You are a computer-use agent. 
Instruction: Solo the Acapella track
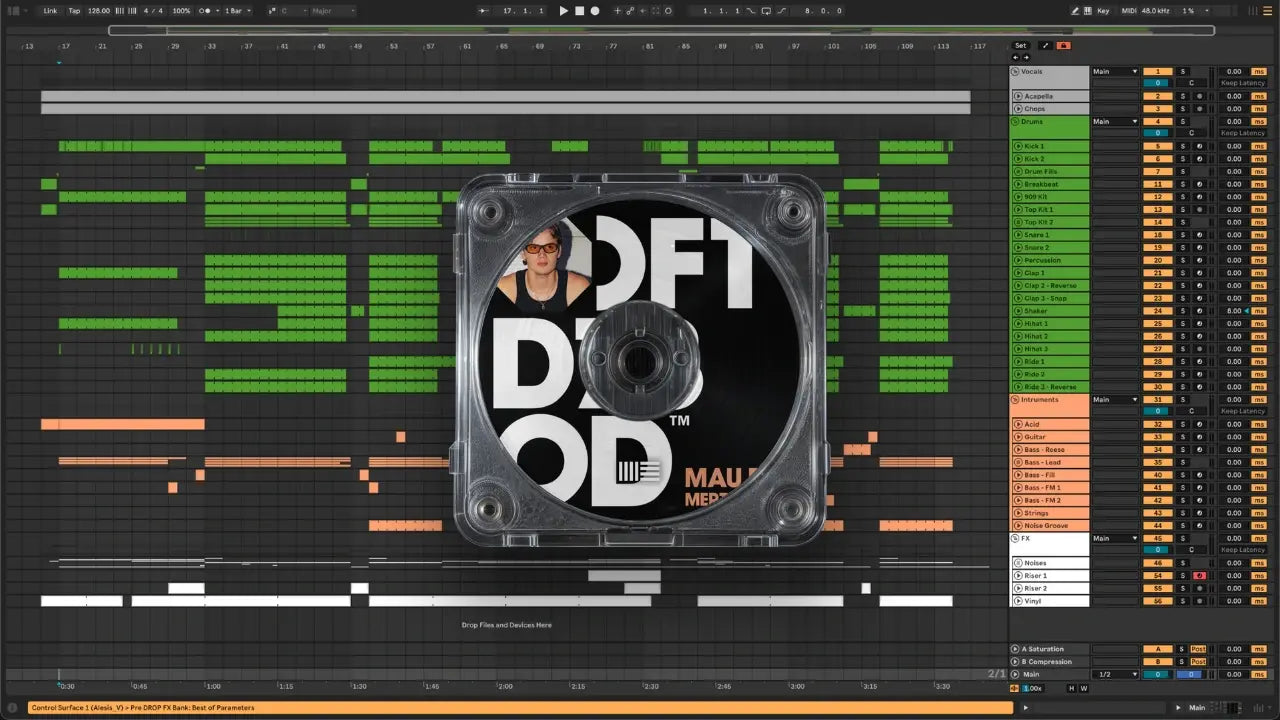(x=1182, y=96)
